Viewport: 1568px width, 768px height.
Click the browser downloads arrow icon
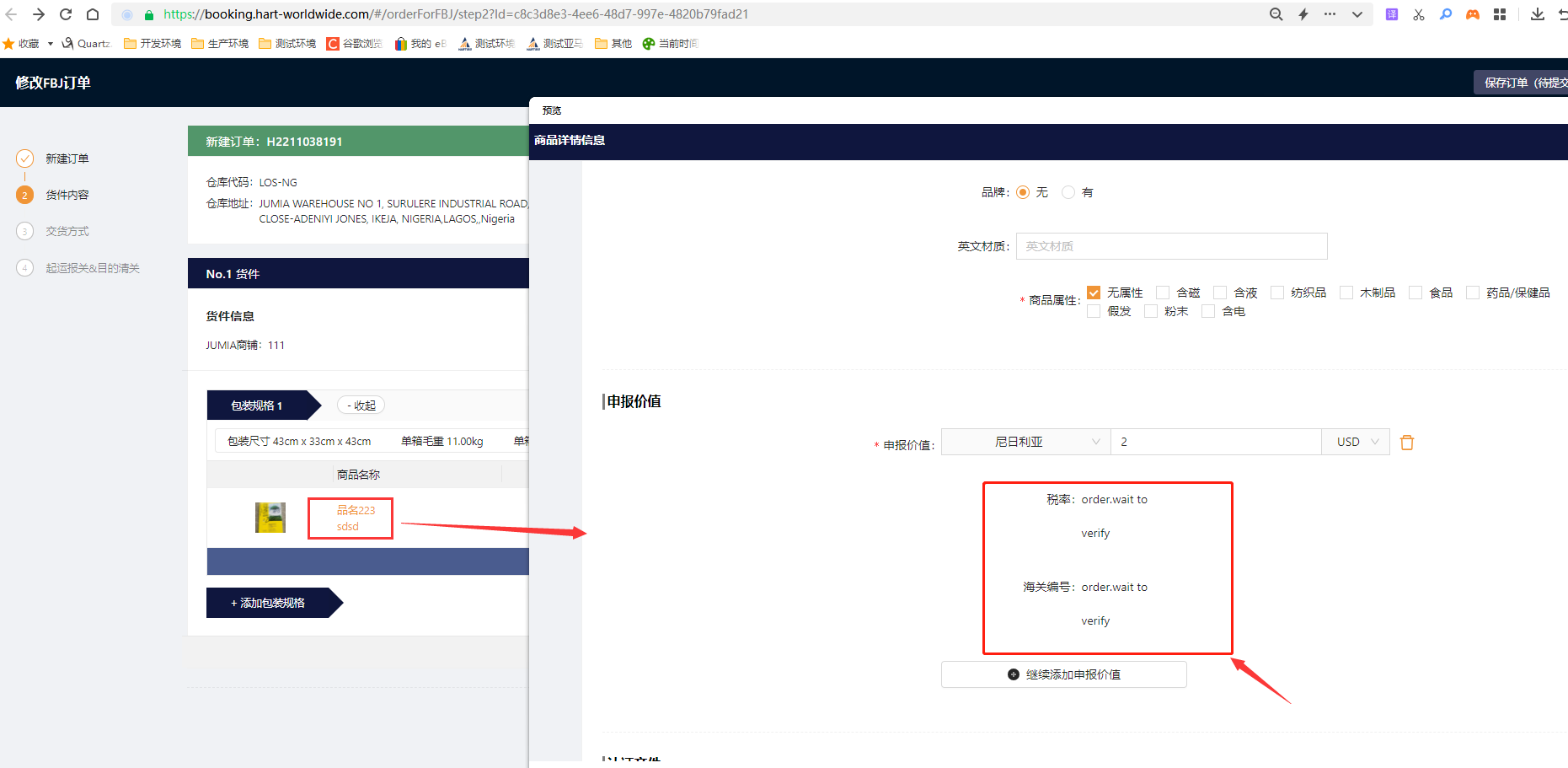click(1537, 14)
